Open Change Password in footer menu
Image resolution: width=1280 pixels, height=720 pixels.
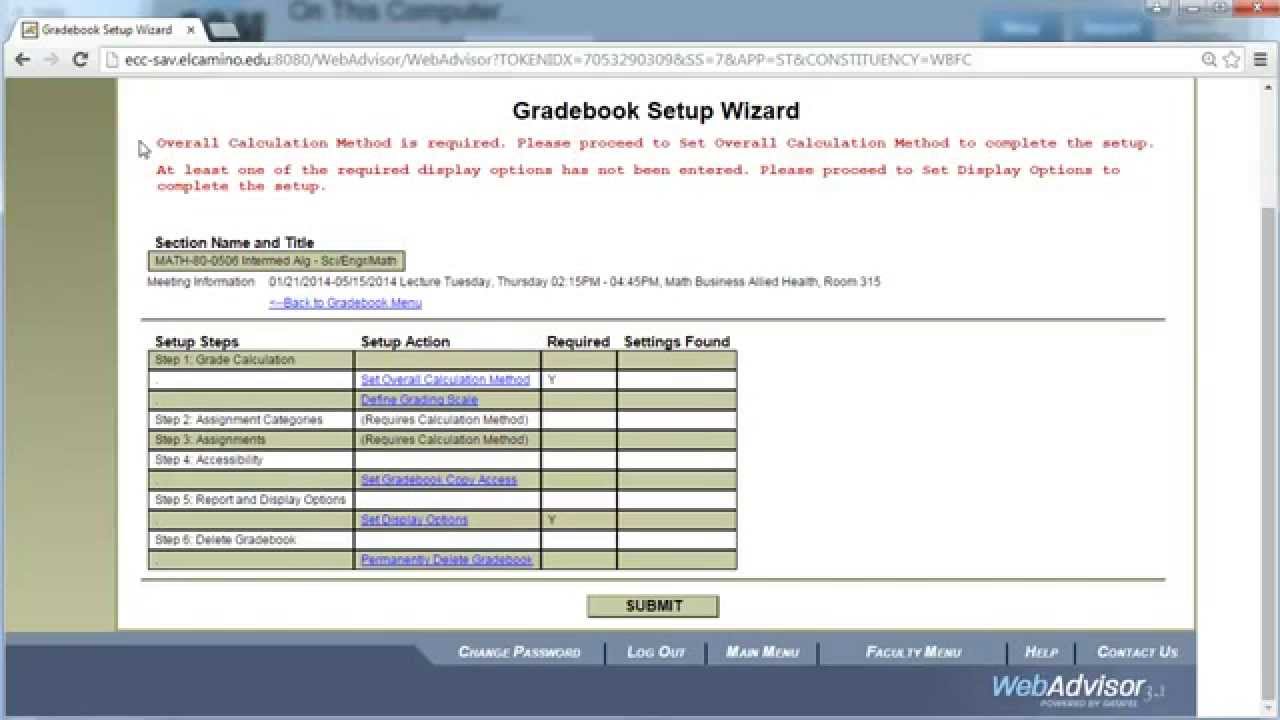pyautogui.click(x=519, y=652)
